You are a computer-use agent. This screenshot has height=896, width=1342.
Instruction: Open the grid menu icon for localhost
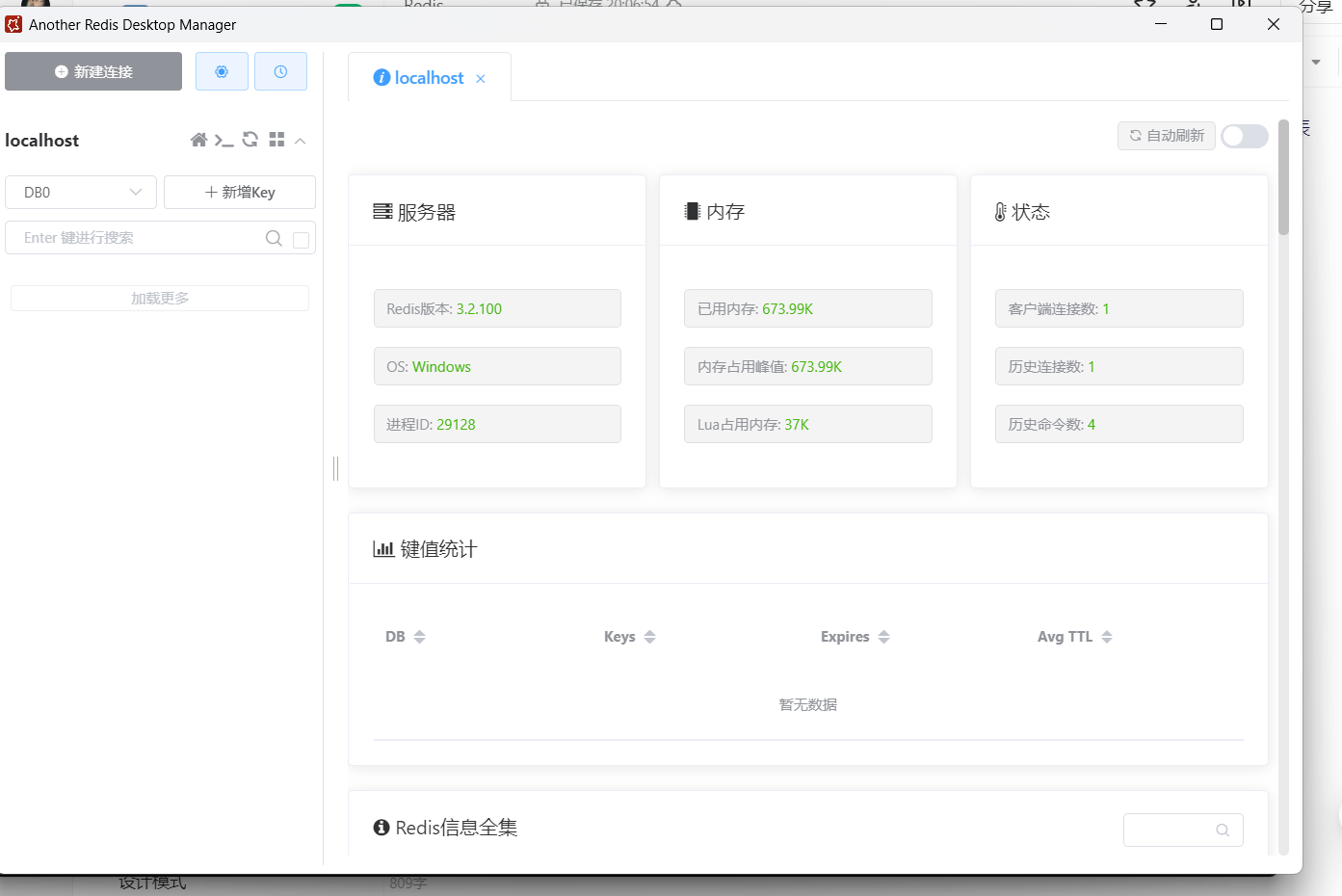[x=276, y=140]
